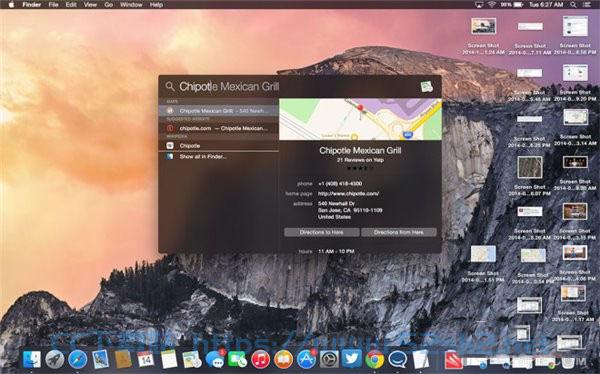The image size is (600, 374).
Task: Open the Help menu
Action: pyautogui.click(x=156, y=5)
